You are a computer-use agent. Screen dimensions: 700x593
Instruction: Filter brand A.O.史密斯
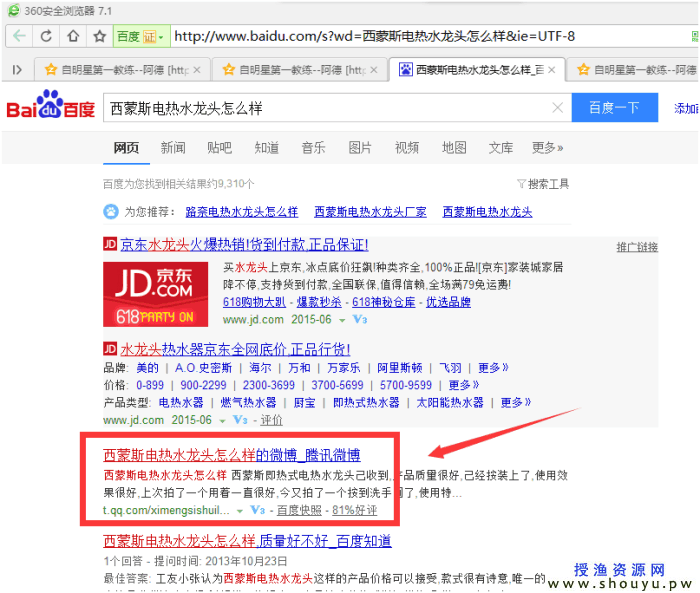click(x=204, y=368)
